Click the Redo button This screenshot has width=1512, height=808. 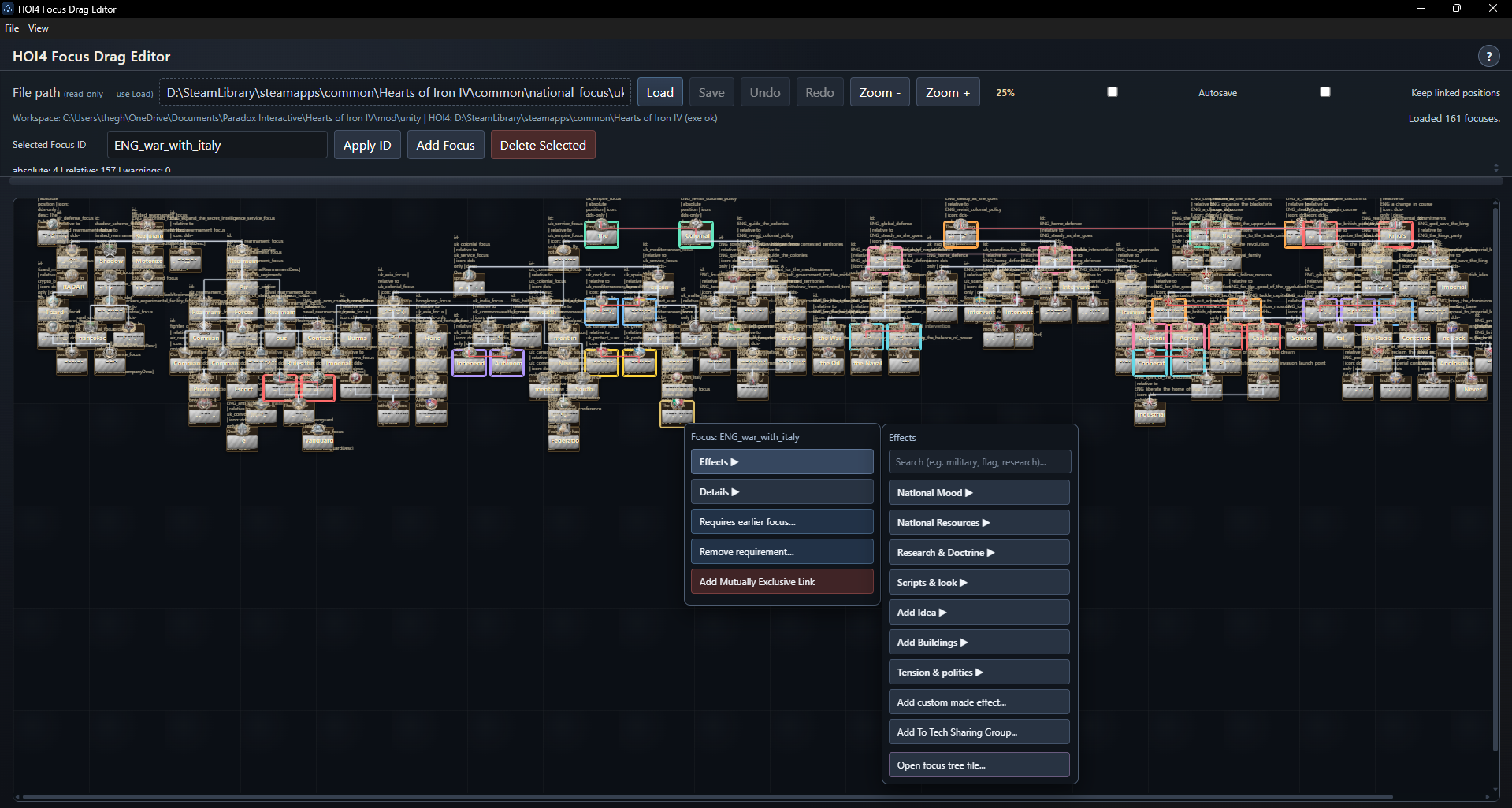[x=819, y=92]
